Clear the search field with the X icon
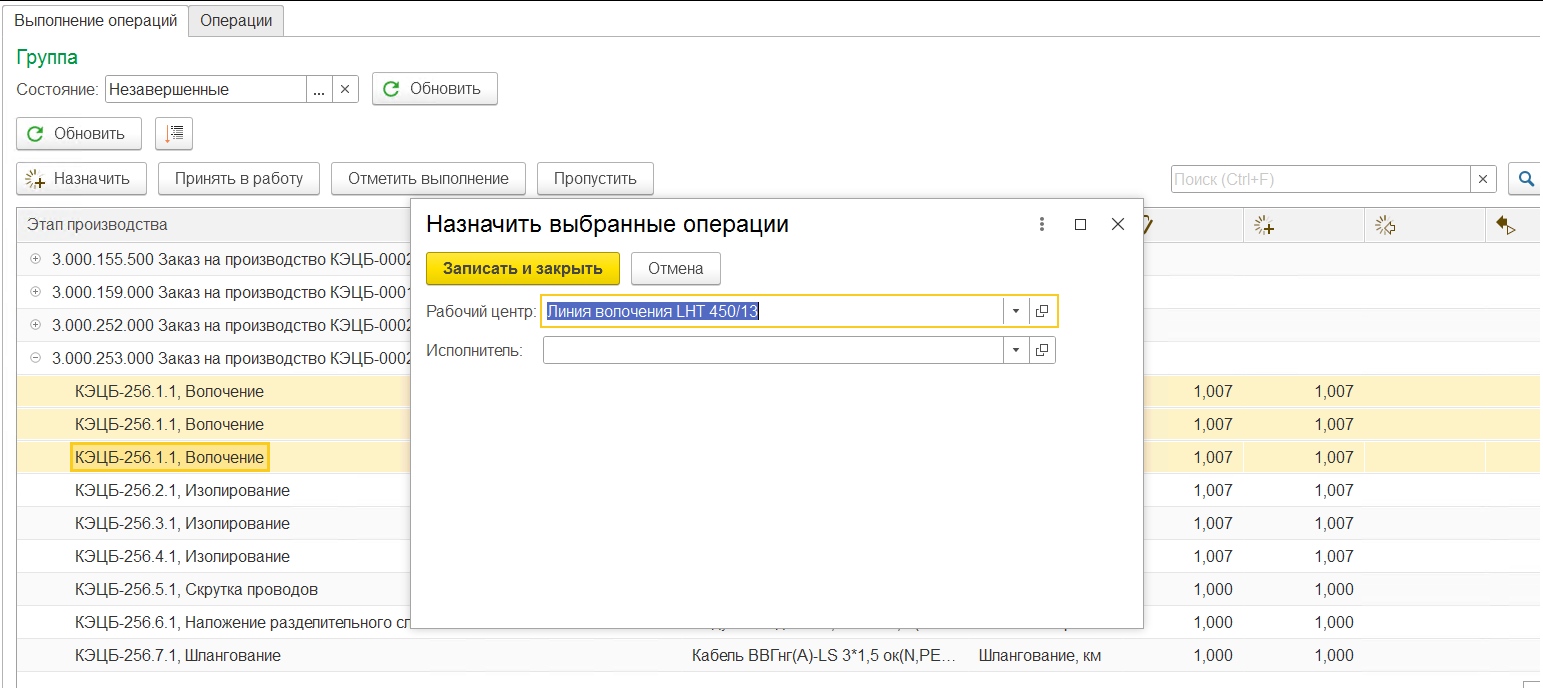The width and height of the screenshot is (1543, 688). [x=1484, y=179]
